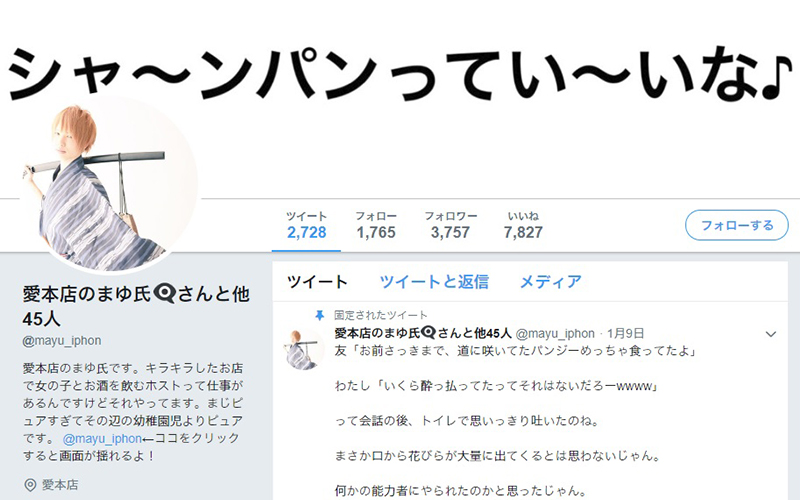Click the @mayu_iphon handle under sidebar name
Screen dimensions: 800x500
[62, 340]
